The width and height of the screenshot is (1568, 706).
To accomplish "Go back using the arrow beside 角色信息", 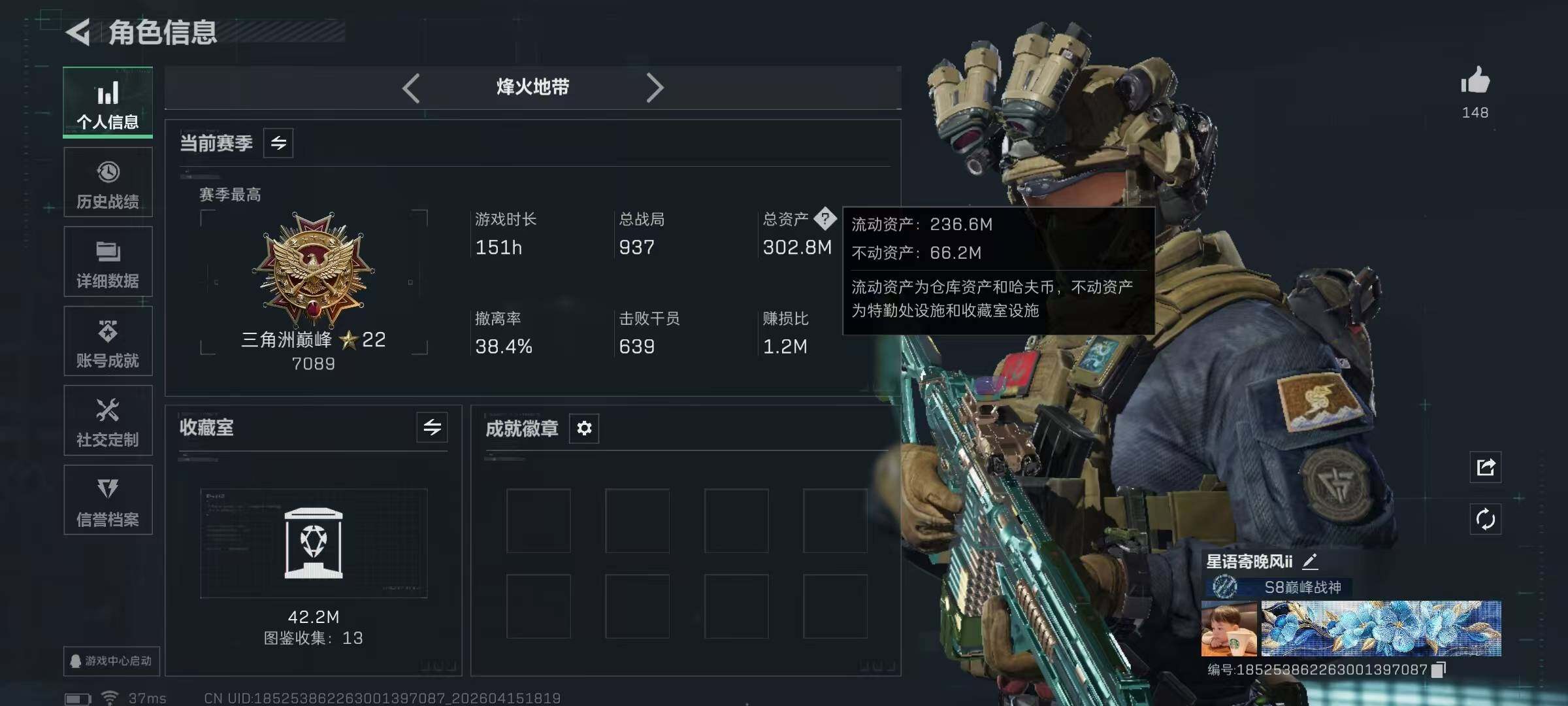I will (x=78, y=32).
